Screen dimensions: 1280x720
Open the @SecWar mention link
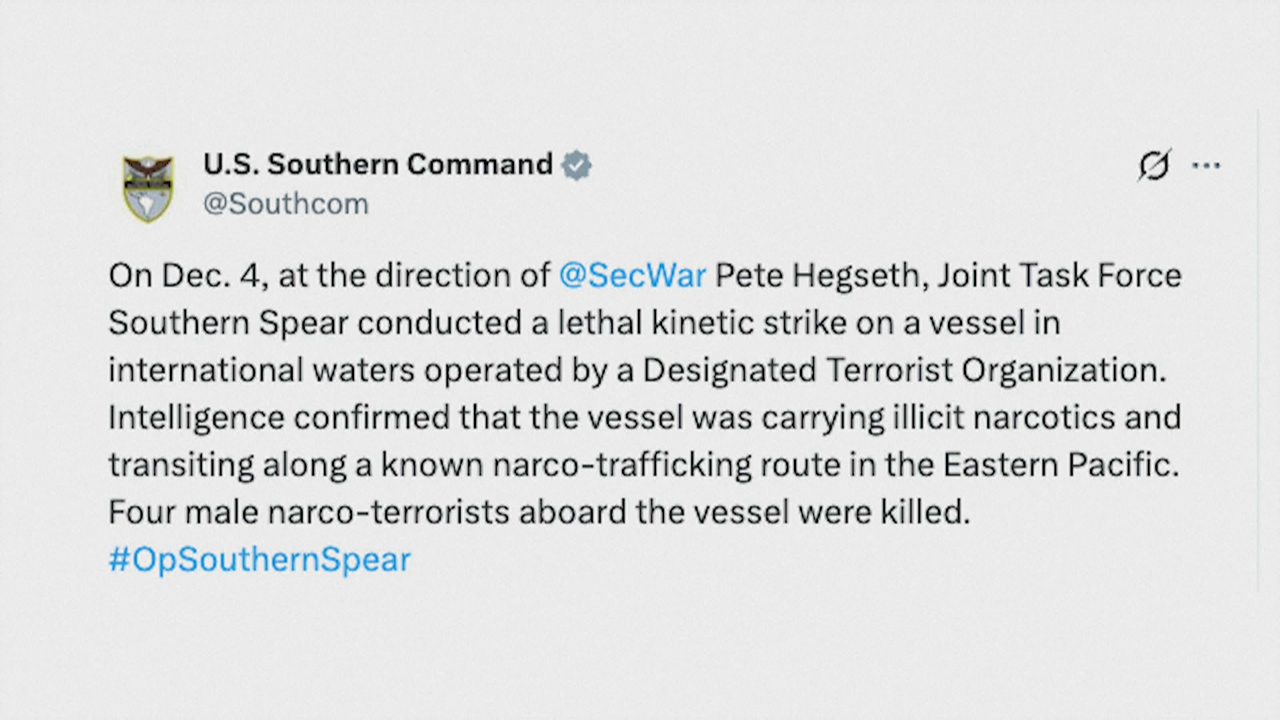(x=632, y=276)
